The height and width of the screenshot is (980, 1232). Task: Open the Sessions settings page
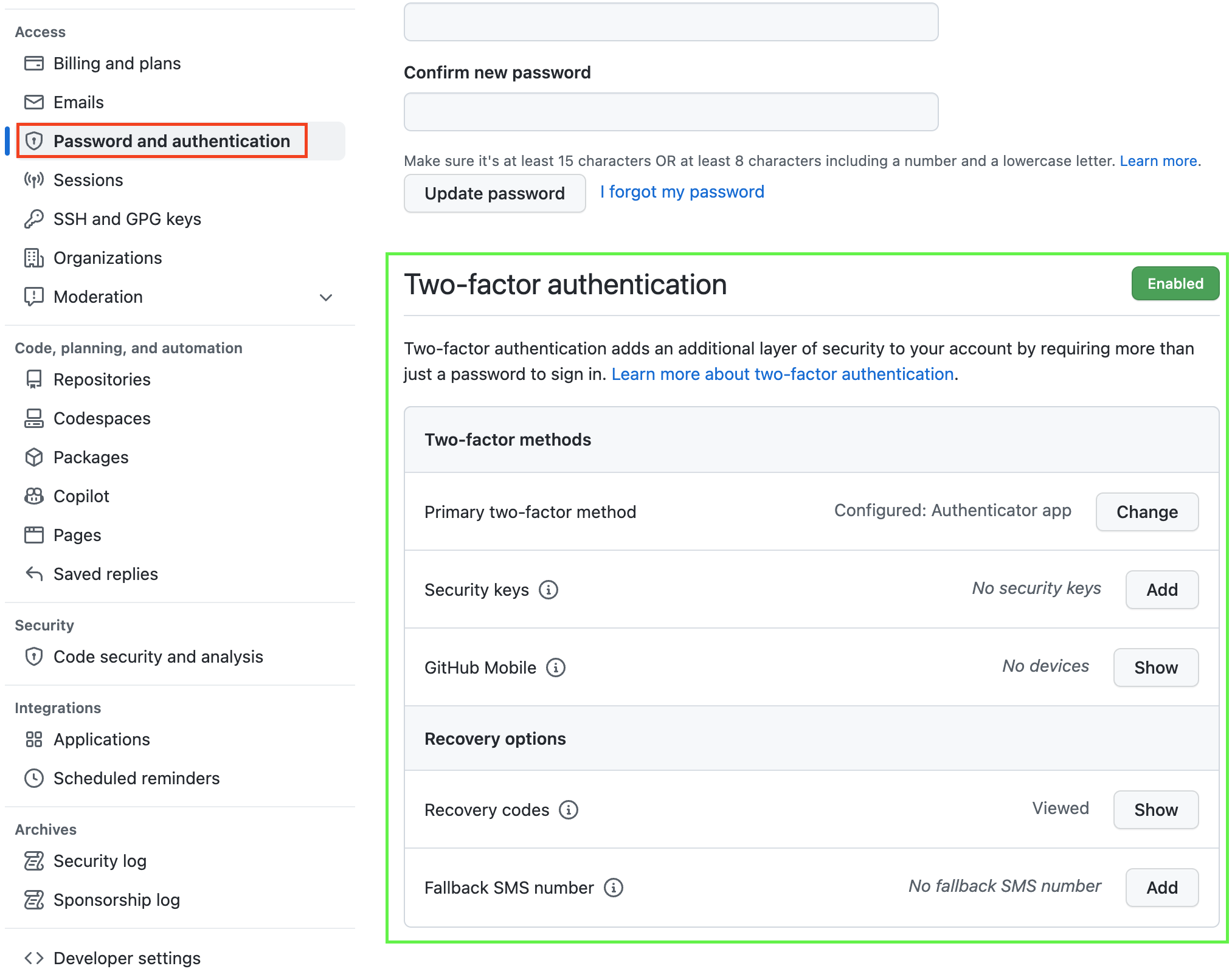click(88, 180)
